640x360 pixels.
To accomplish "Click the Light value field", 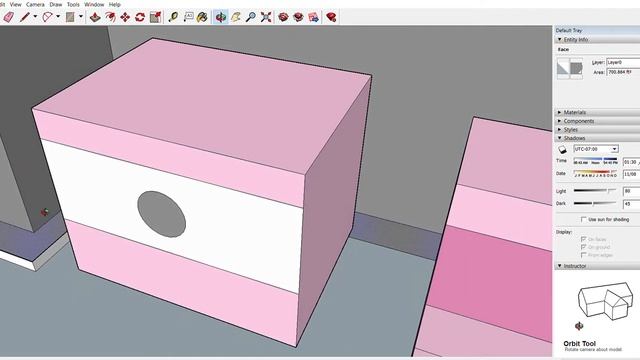I will click(x=631, y=191).
